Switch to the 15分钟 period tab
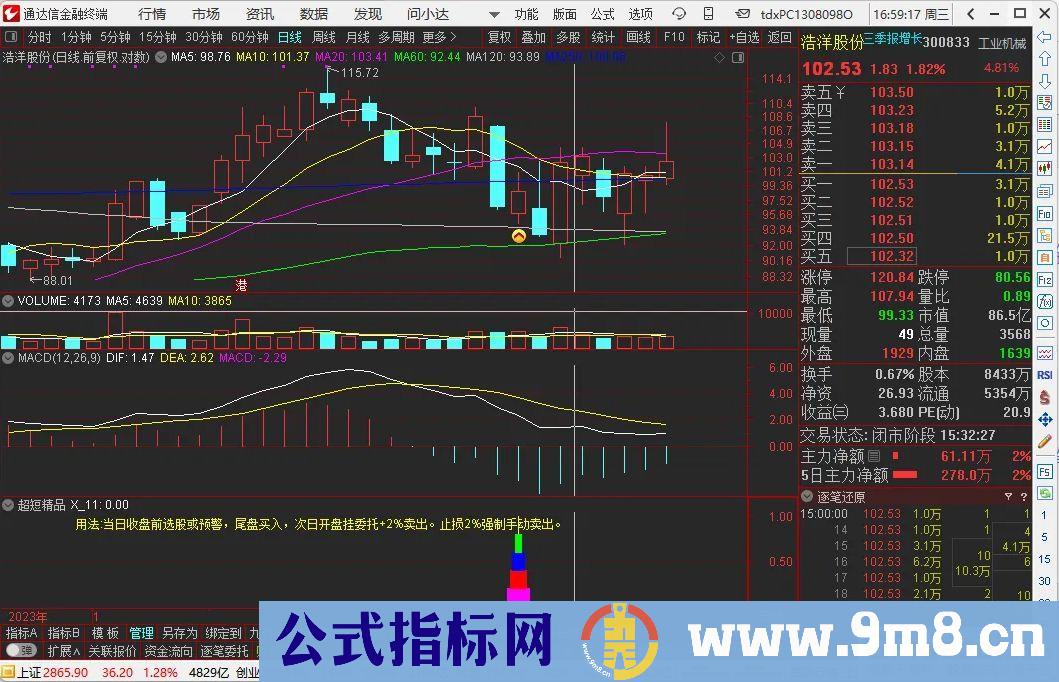The image size is (1059, 682). [x=157, y=37]
